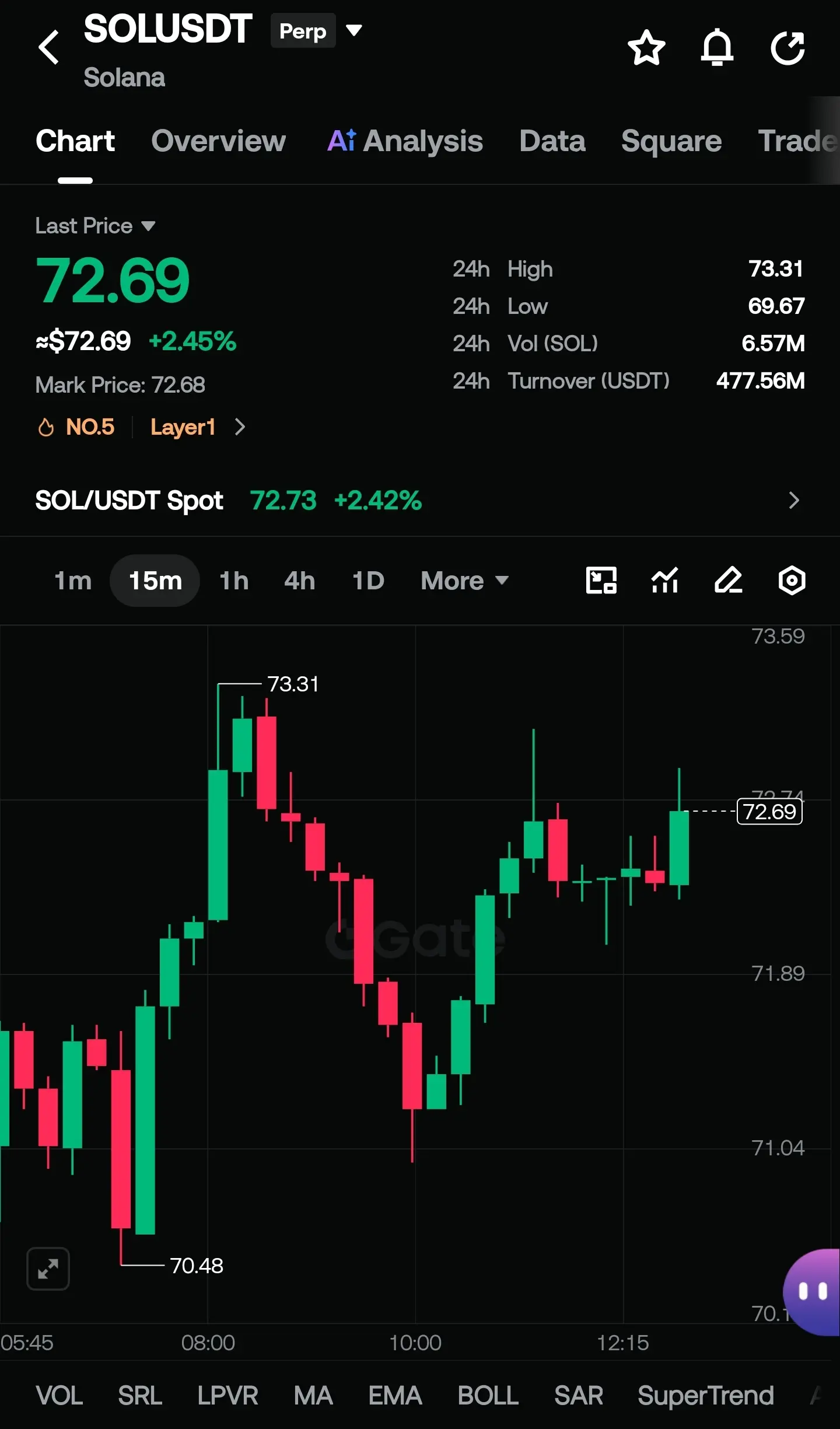Tap the 71.89 price axis label
Screen dimensions: 840x1429
click(778, 973)
